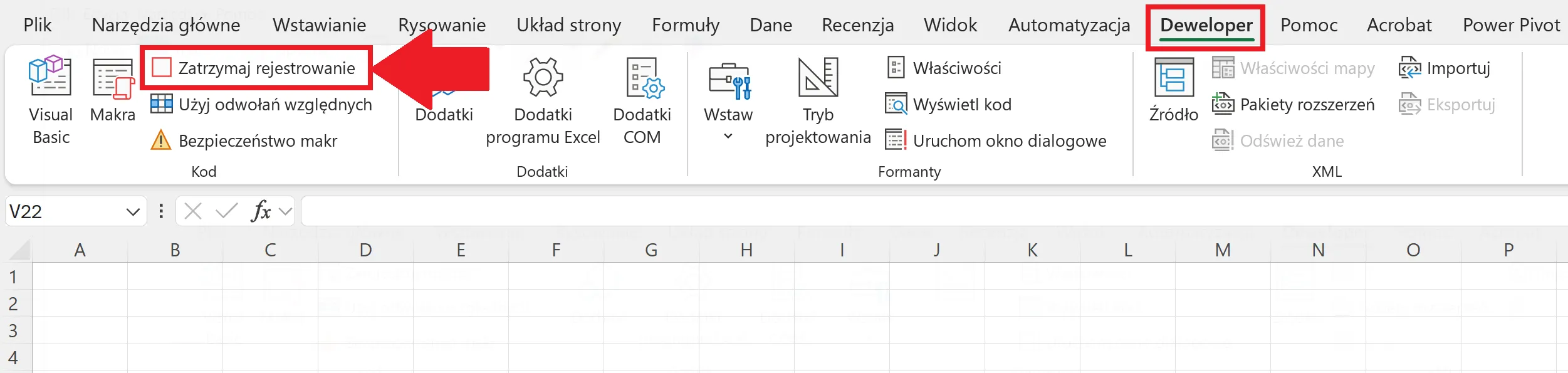Viewport: 1568px width, 373px height.
Task: Open Bezpieczeństwo makr warning icon
Action: pyautogui.click(x=161, y=140)
